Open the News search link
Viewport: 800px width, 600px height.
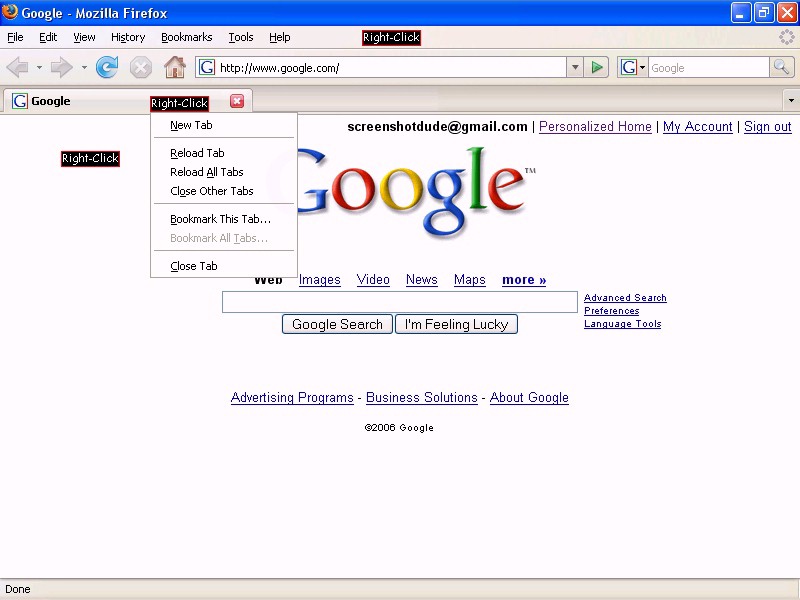(x=421, y=280)
